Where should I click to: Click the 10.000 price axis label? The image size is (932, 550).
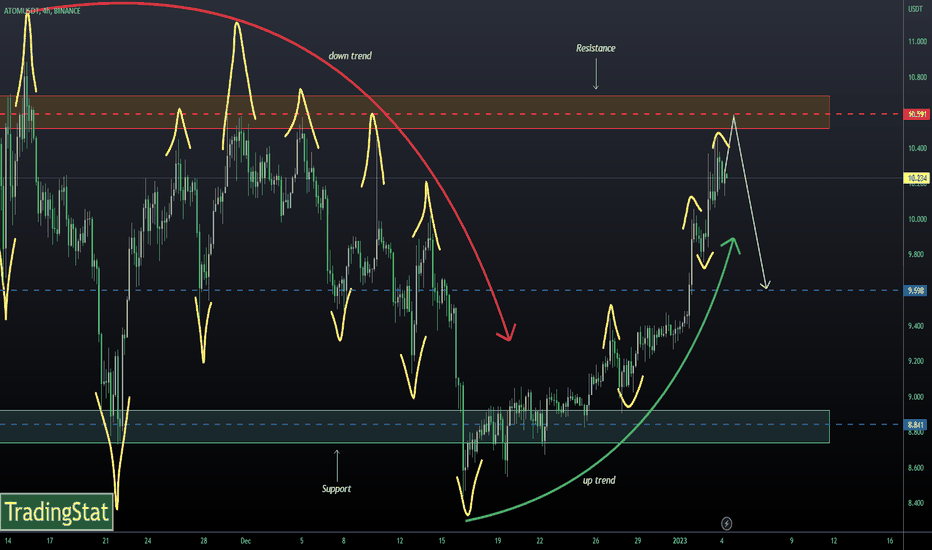(x=917, y=219)
